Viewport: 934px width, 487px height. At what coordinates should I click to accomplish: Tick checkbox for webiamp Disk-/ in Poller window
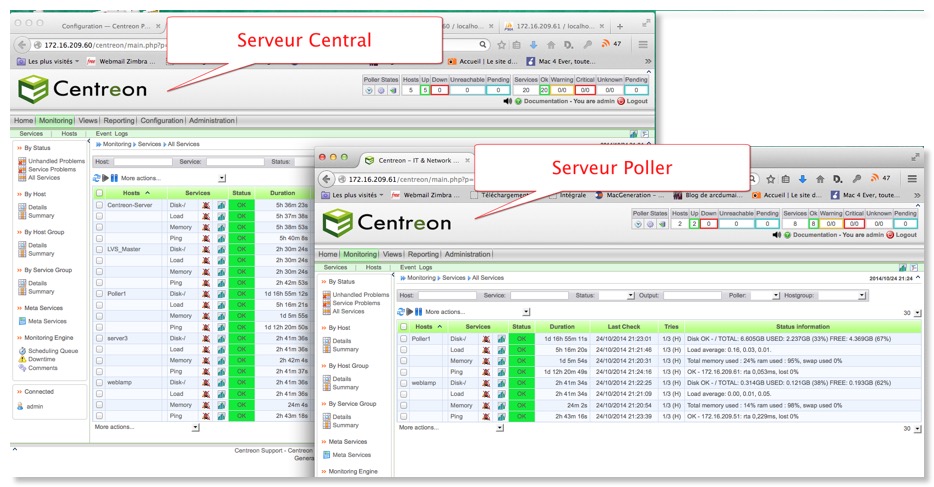[x=404, y=383]
